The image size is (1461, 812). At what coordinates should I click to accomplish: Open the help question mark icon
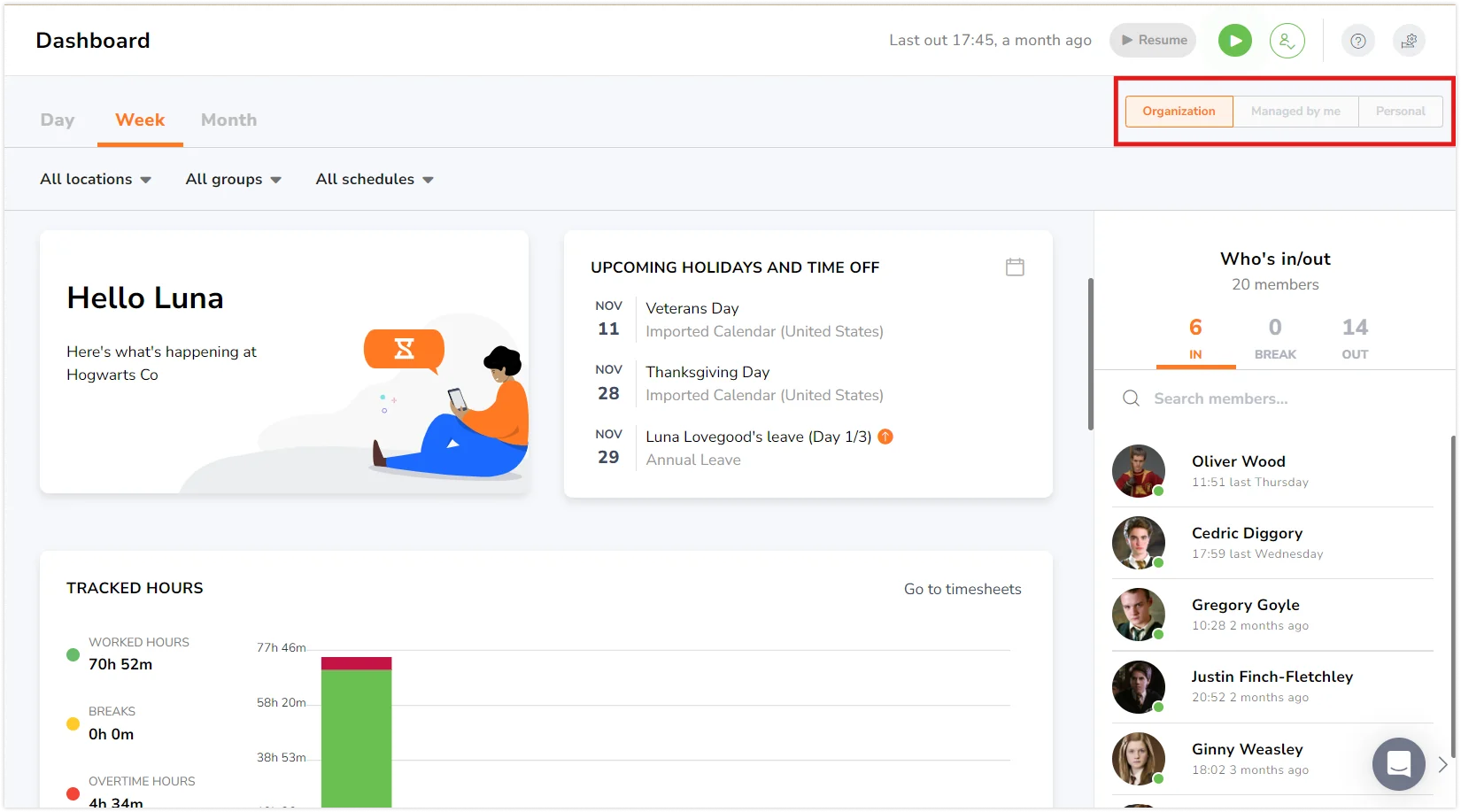(1357, 41)
